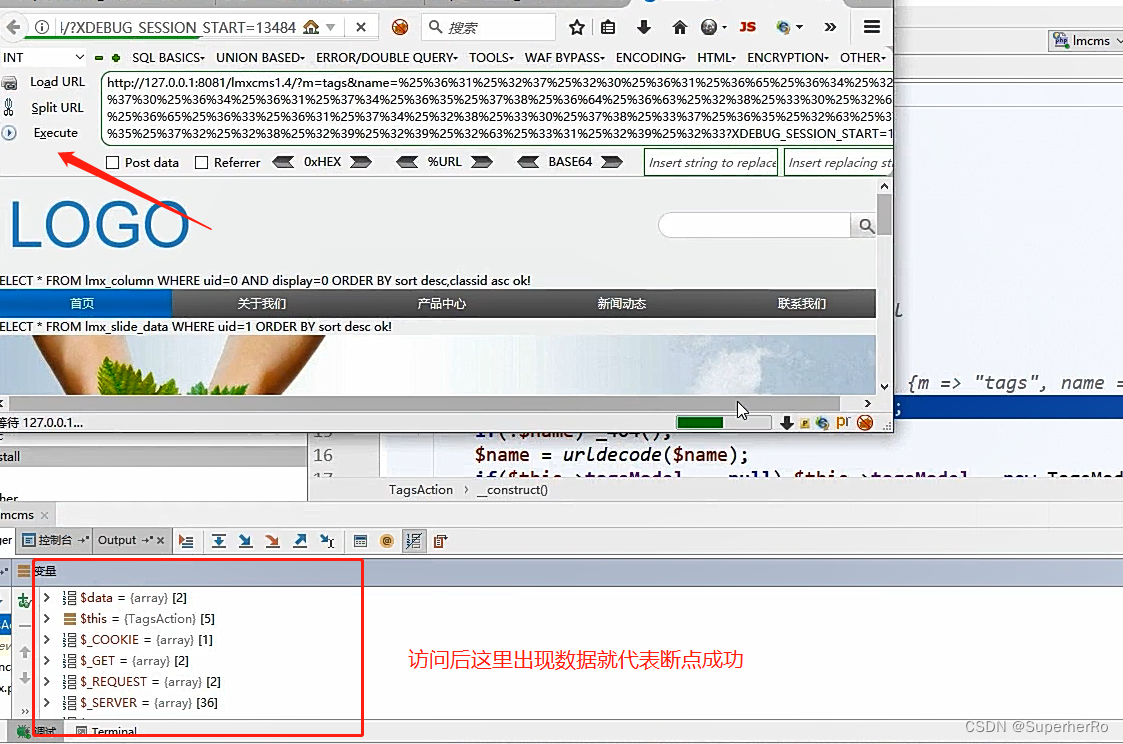1123x744 pixels.
Task: Click the Load URL button
Action: tap(57, 82)
